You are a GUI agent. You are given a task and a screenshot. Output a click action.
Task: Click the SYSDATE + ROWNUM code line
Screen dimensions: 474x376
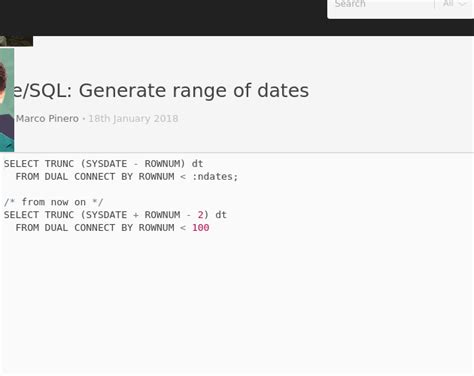[115, 215]
